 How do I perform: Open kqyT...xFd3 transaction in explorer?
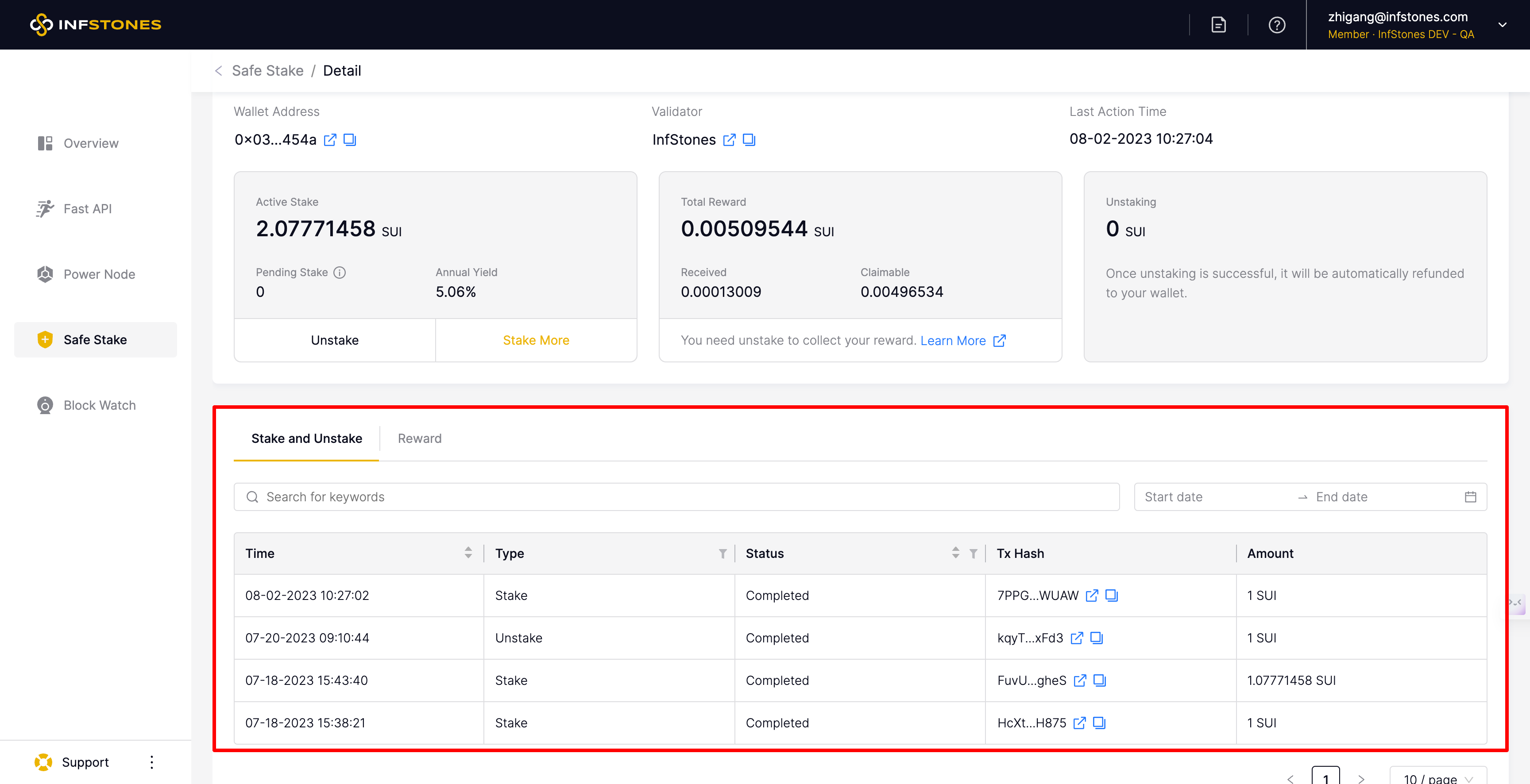tap(1077, 638)
